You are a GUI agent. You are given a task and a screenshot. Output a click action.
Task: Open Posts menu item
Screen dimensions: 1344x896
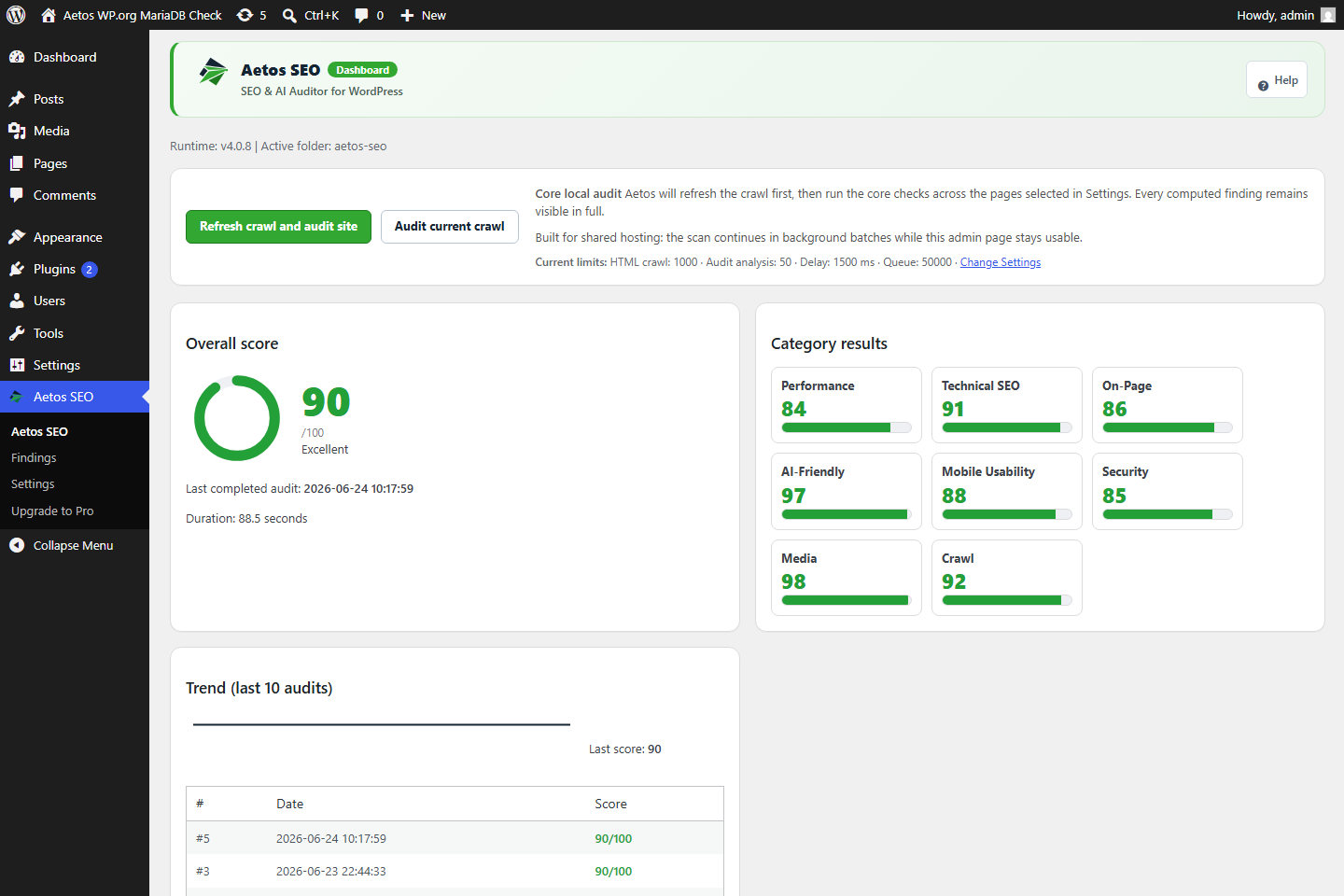(x=75, y=99)
